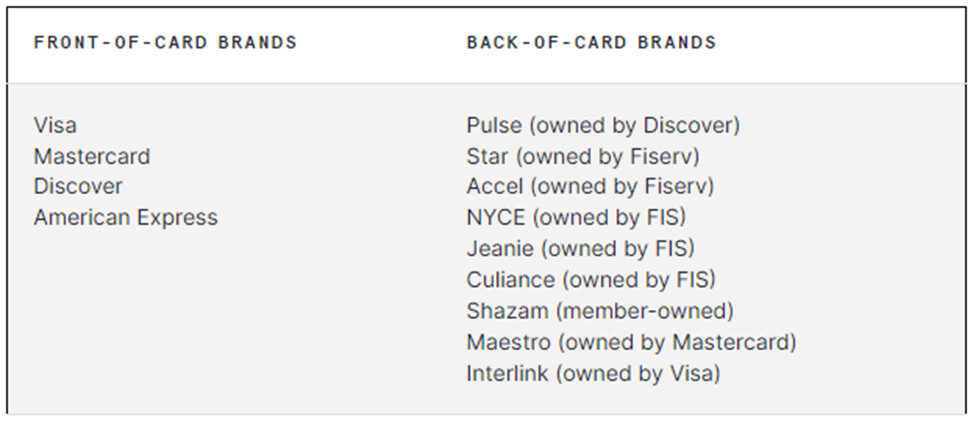Select the American Express entry
The width and height of the screenshot is (973, 423).
[x=125, y=217]
